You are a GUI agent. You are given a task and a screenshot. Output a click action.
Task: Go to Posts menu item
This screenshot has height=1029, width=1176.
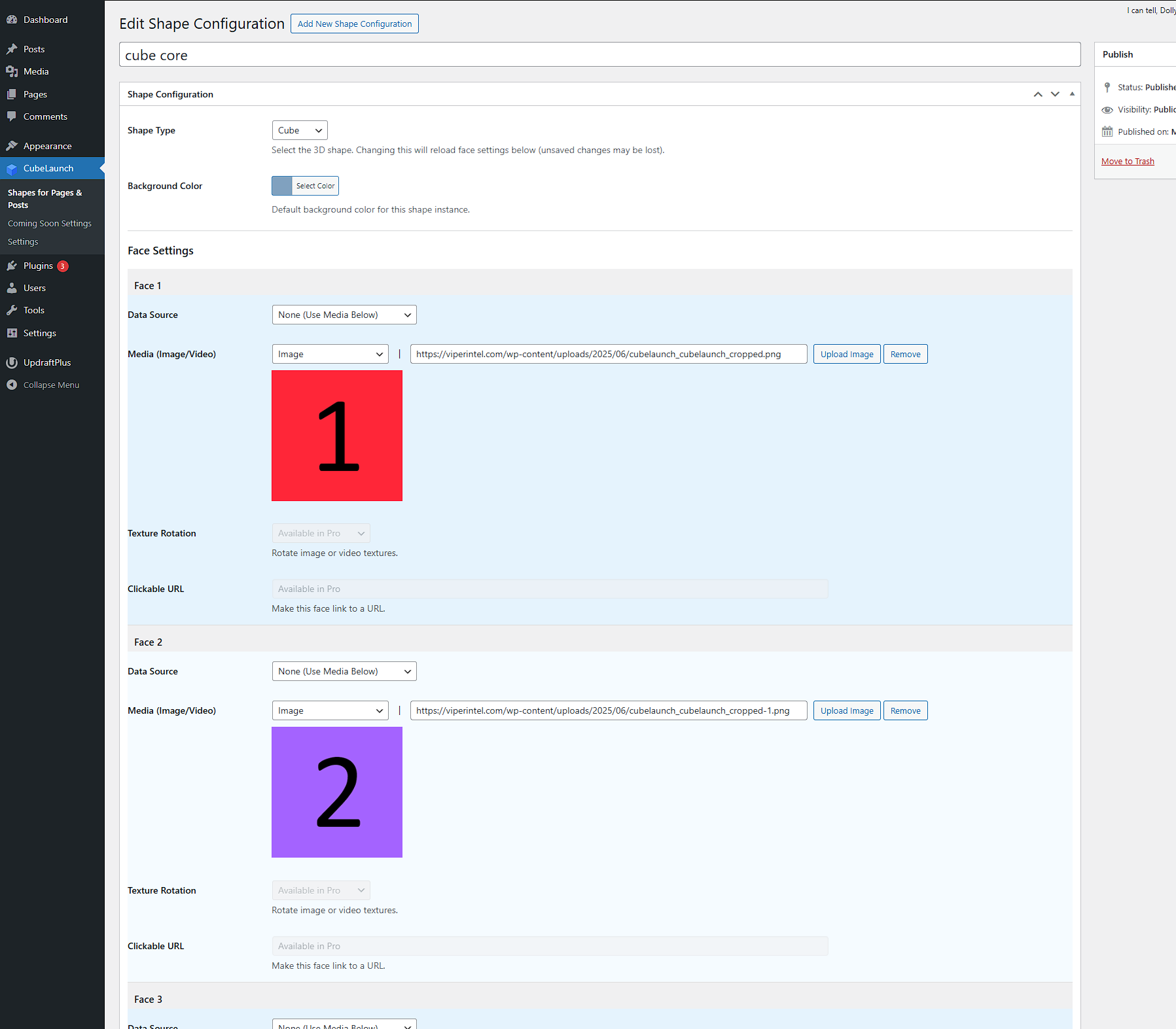tap(52, 49)
